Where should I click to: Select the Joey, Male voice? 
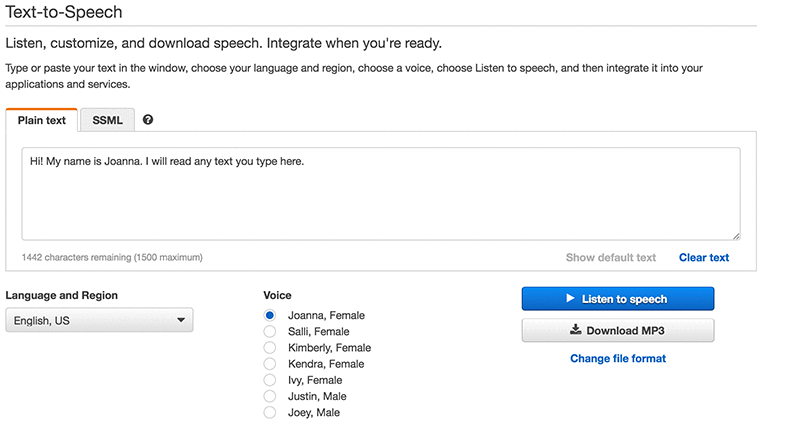(270, 412)
